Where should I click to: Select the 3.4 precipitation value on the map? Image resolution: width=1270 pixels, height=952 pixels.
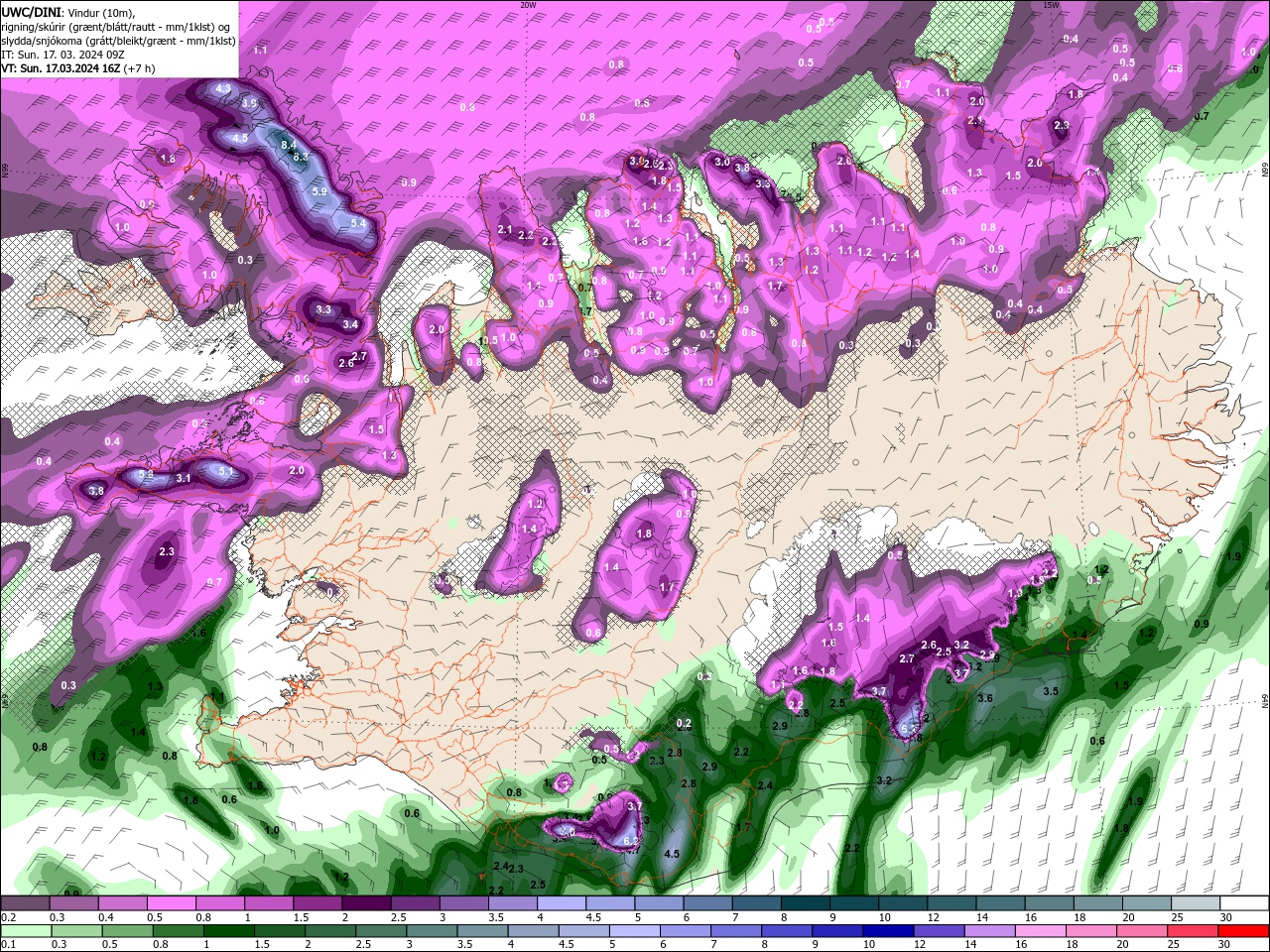point(350,324)
